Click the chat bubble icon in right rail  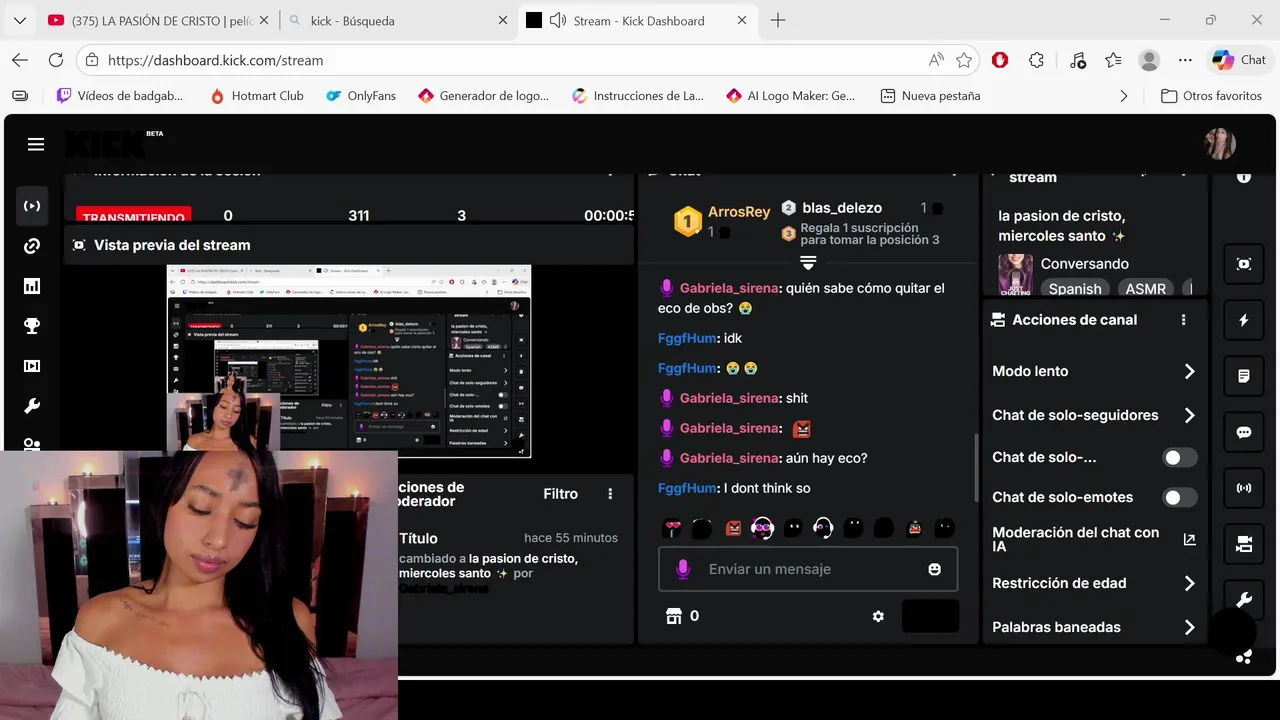coord(1244,432)
